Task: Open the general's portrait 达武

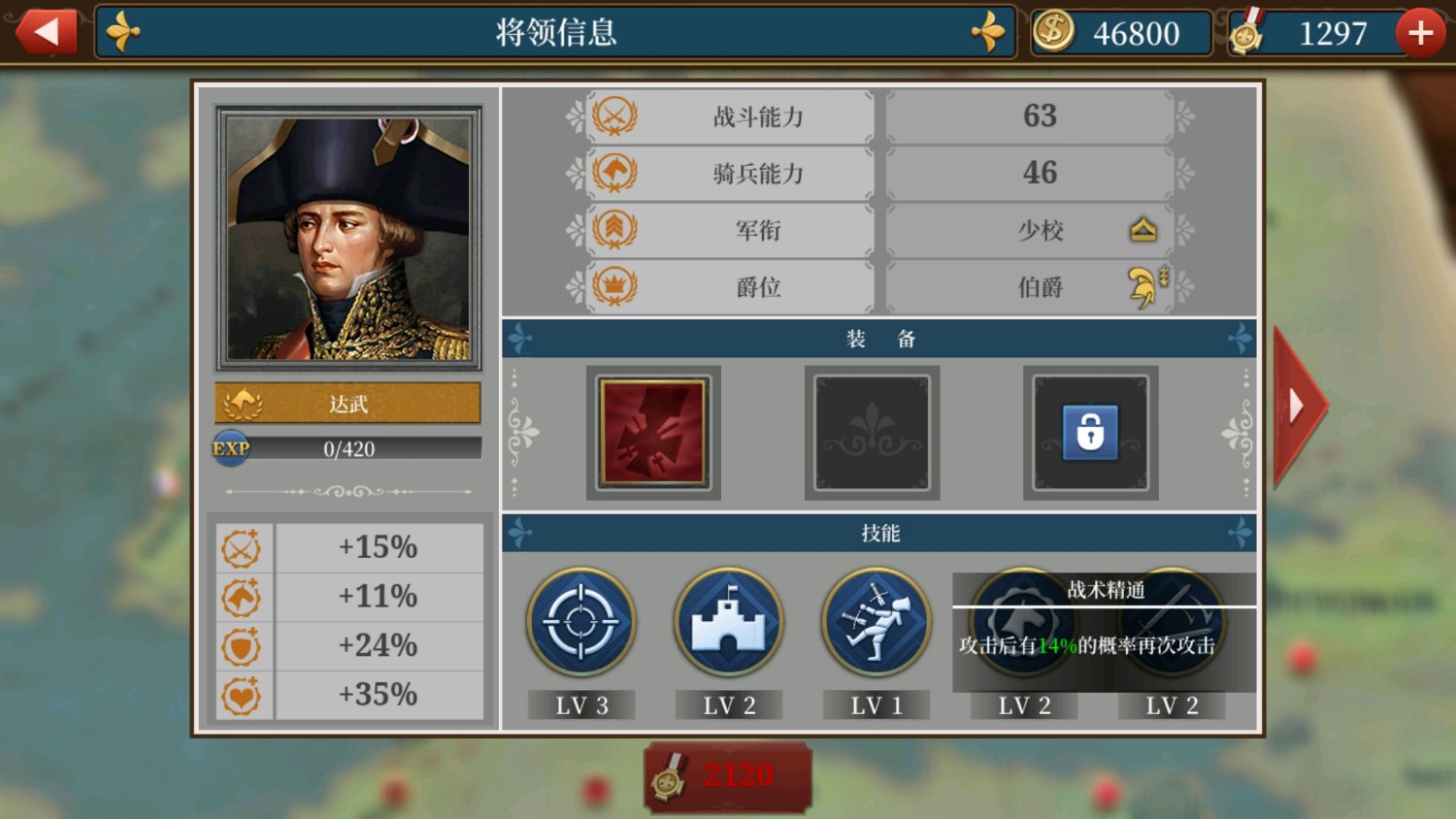Action: click(x=348, y=239)
